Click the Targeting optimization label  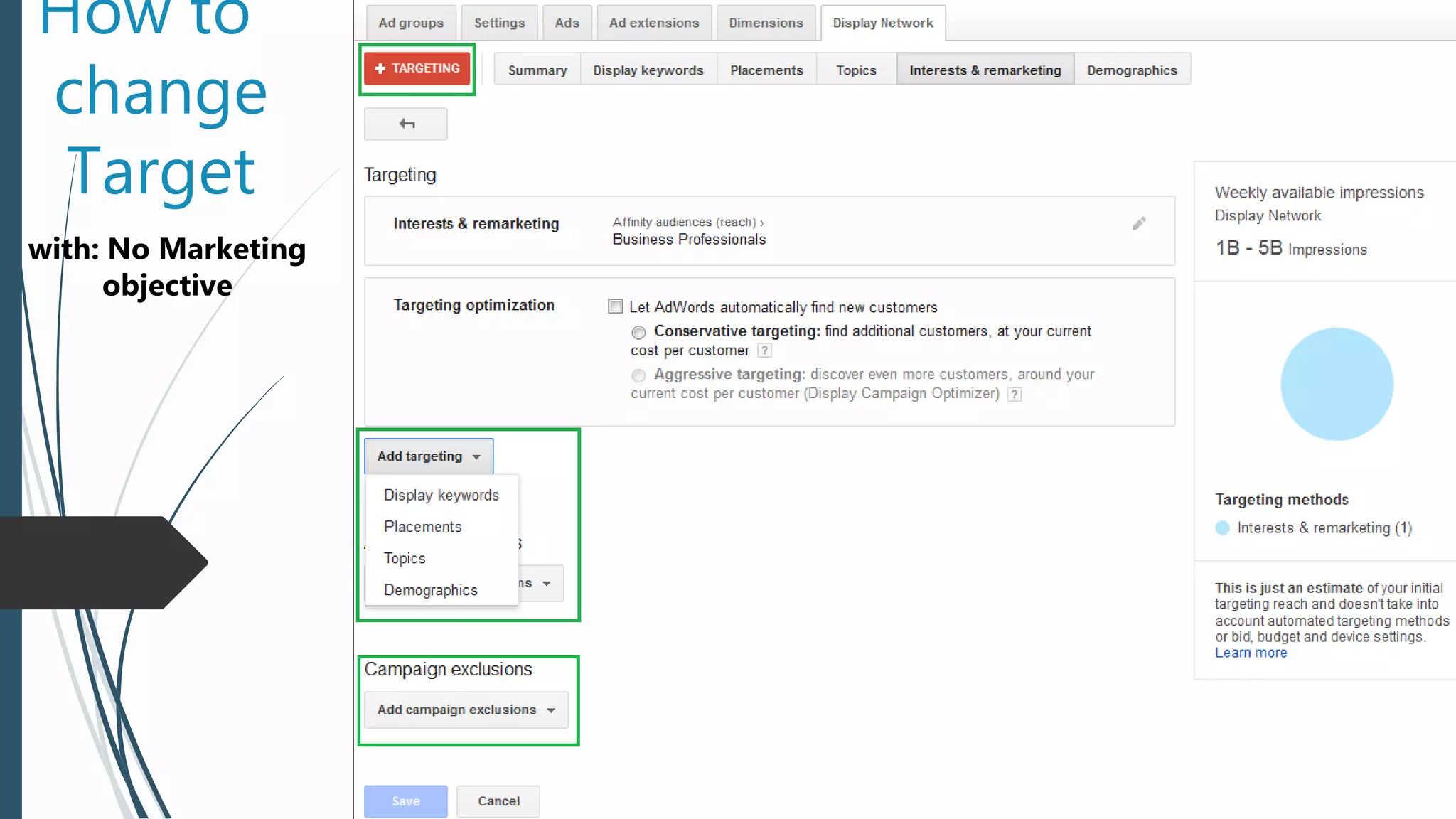[x=473, y=305]
